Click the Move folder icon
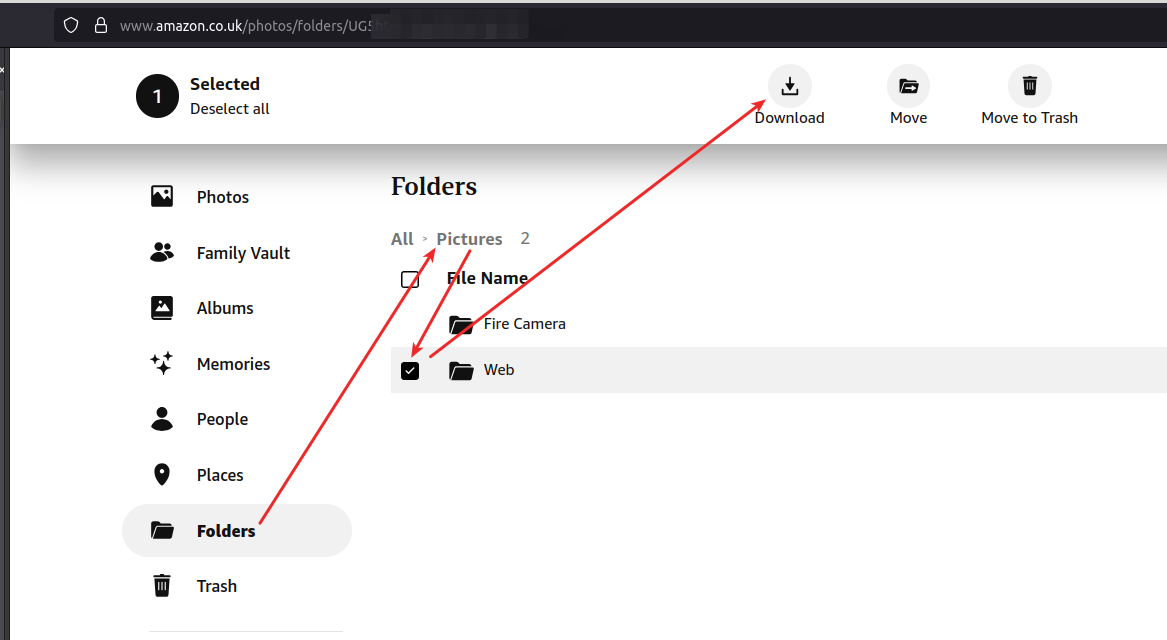1167x640 pixels. point(908,86)
